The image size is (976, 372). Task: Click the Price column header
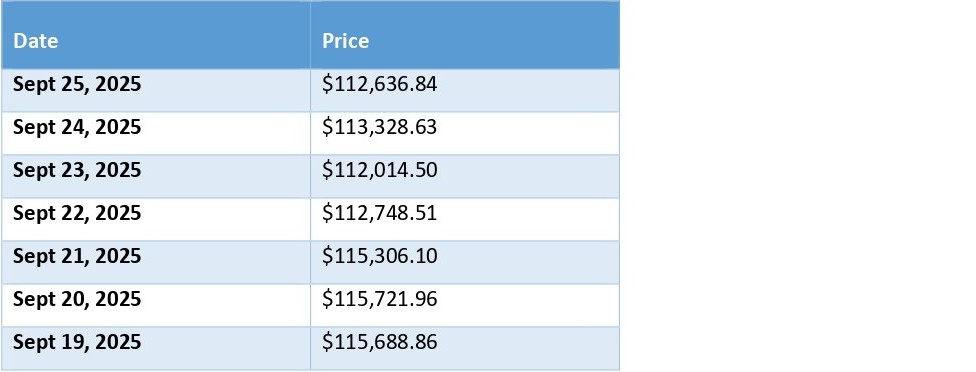tap(465, 35)
